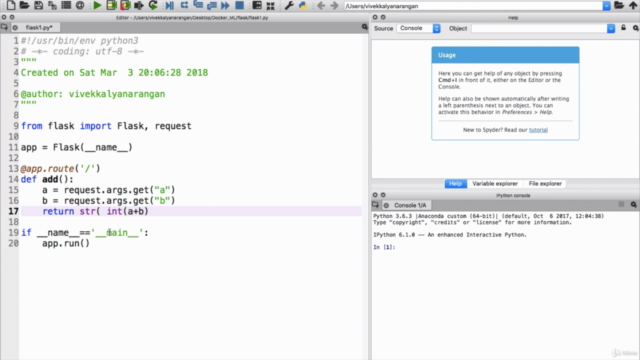Expand the Object combo box arrow
Screen dimensions: 640x360
(x=611, y=28)
